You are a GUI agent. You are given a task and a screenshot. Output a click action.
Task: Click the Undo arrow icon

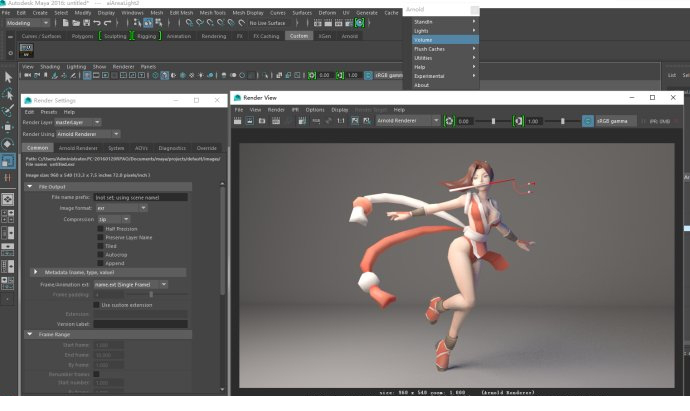point(97,23)
